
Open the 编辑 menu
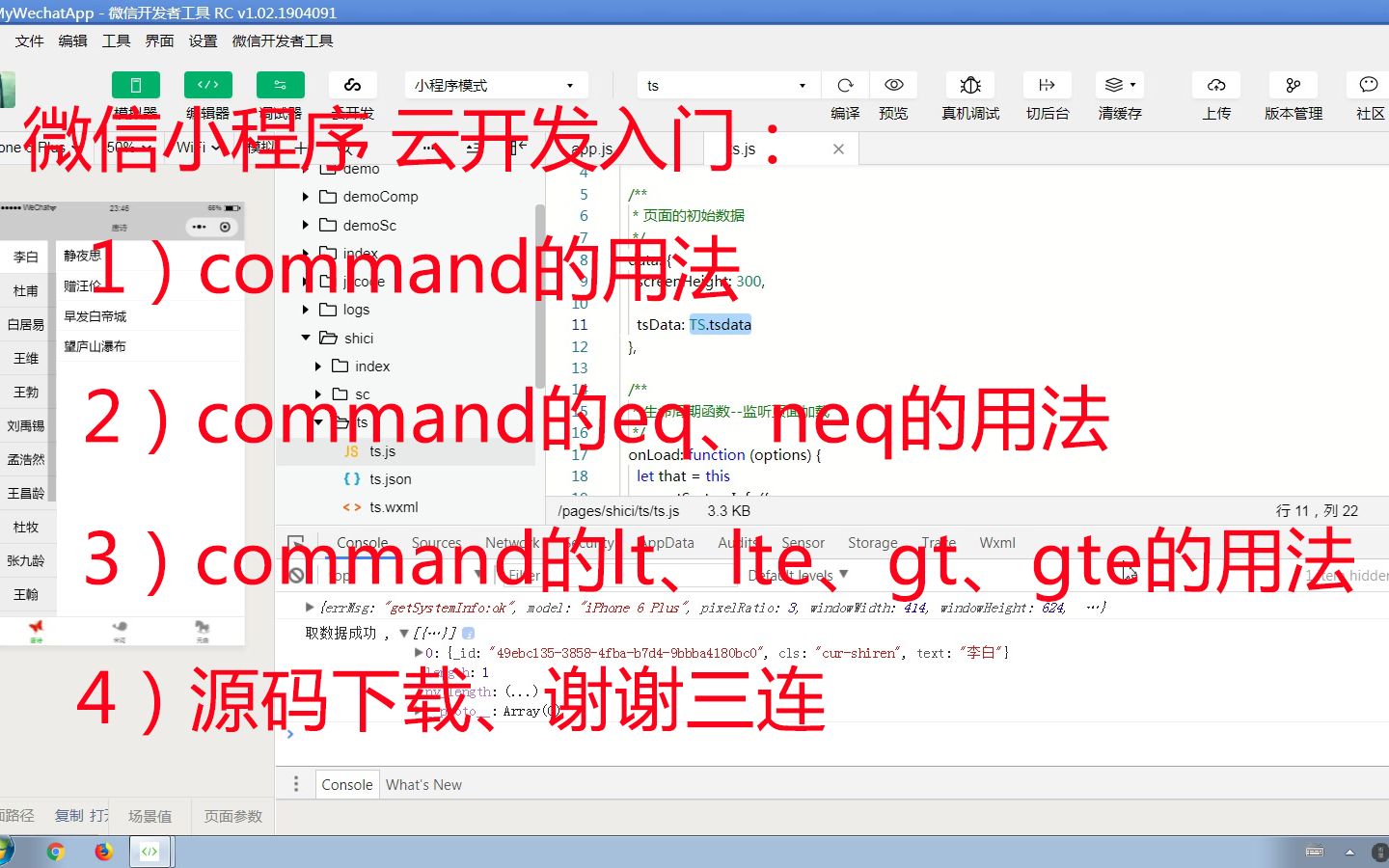tap(72, 41)
